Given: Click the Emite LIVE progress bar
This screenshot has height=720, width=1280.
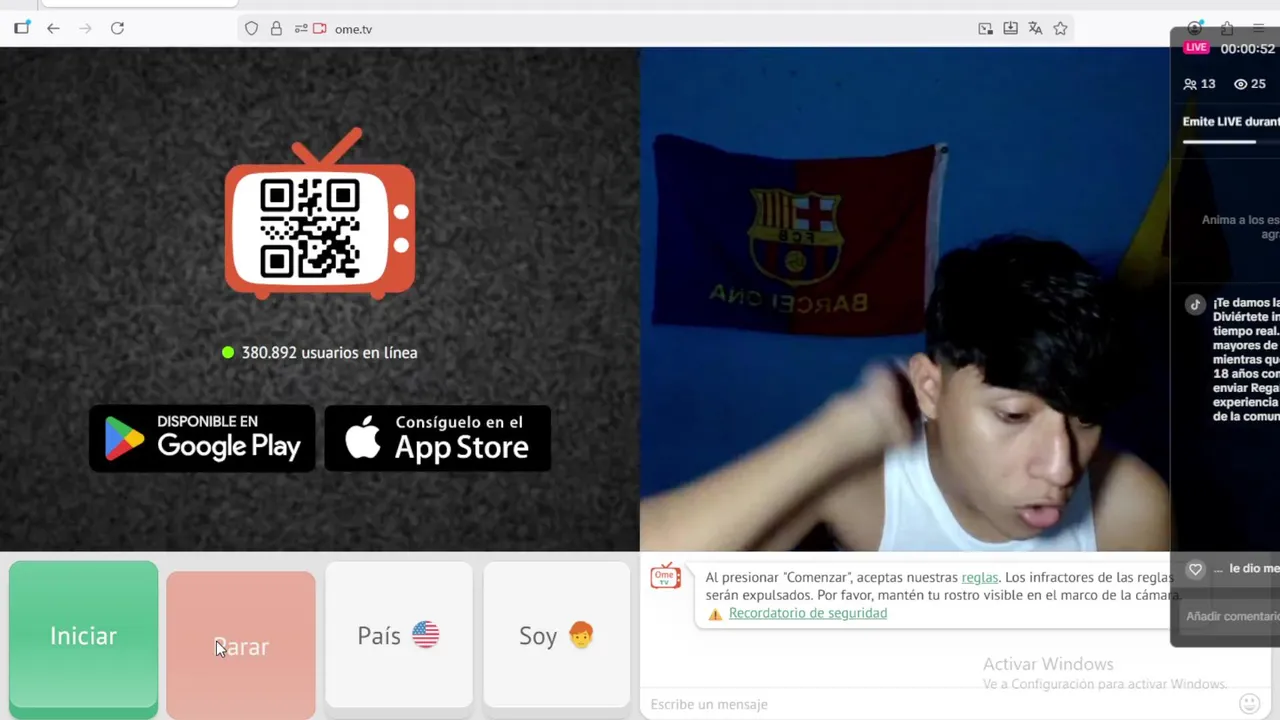Looking at the screenshot, I should tap(1231, 142).
